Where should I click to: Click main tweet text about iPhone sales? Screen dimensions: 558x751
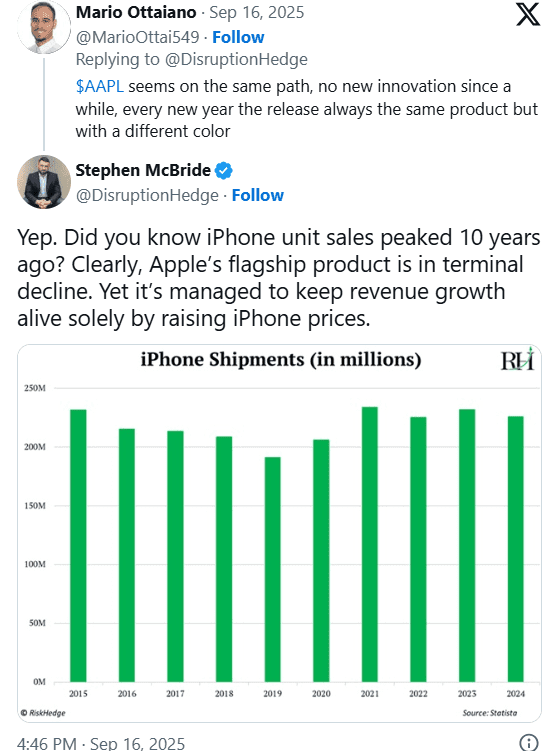(279, 278)
